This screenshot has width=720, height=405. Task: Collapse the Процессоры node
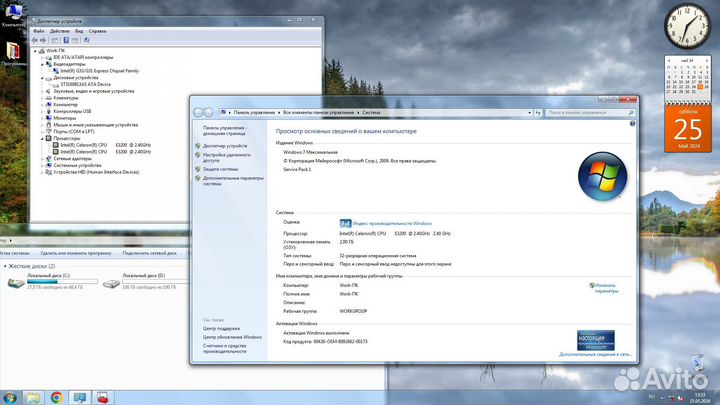[42, 138]
